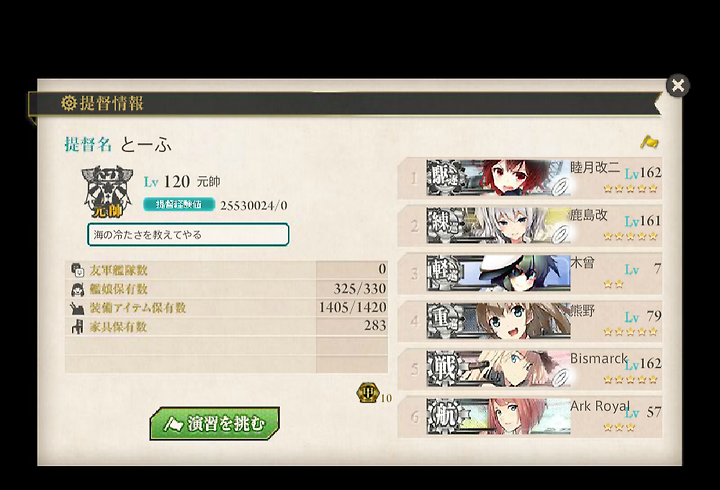720x490 pixels.
Task: Close the admiral info panel with X
Action: pyautogui.click(x=678, y=85)
